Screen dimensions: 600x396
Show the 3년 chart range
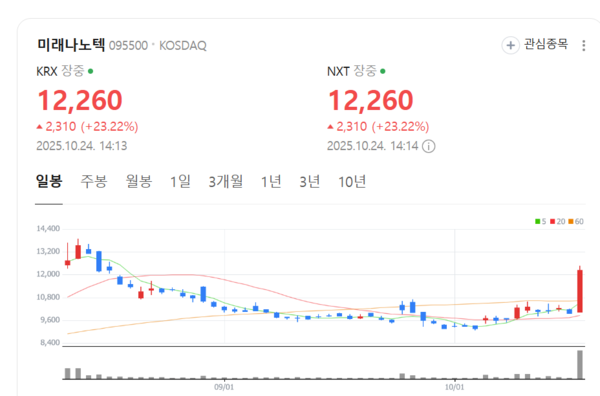pos(310,181)
